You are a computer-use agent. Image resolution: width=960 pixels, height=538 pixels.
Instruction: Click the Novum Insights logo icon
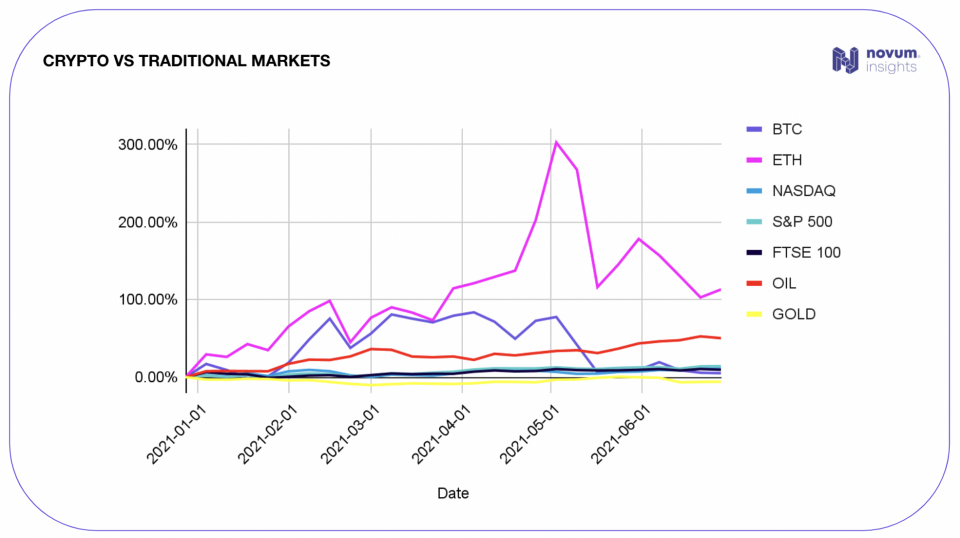point(845,59)
